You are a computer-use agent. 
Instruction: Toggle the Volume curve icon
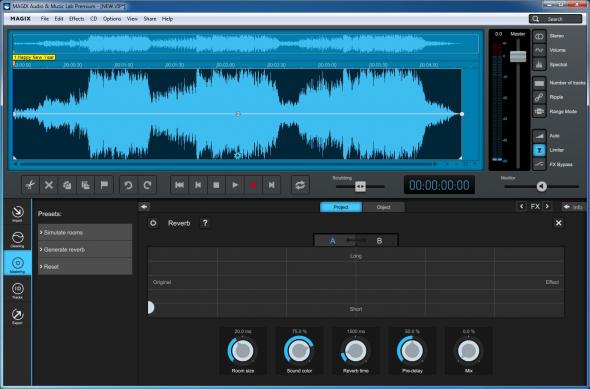click(539, 50)
